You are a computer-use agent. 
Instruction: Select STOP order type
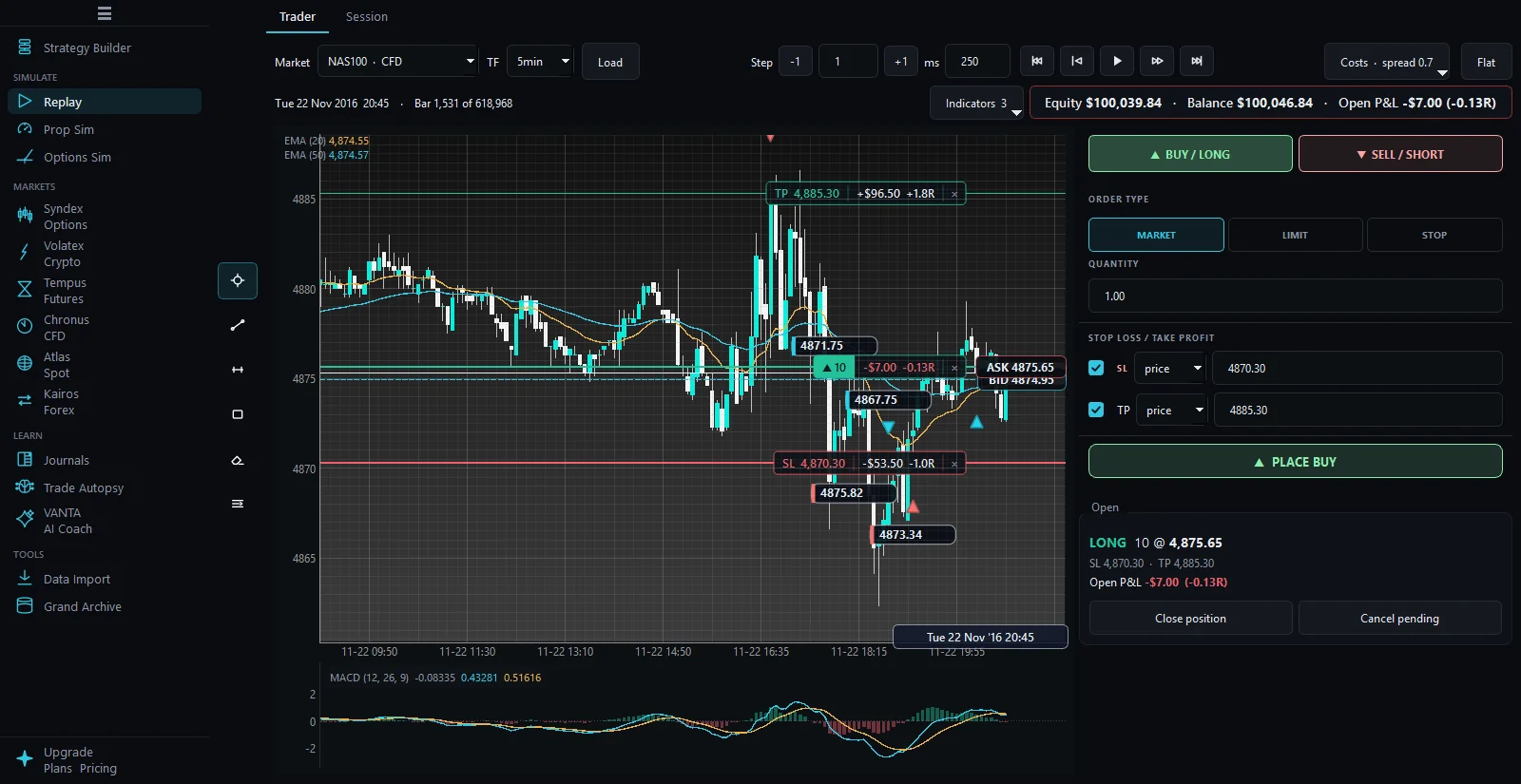[1434, 235]
